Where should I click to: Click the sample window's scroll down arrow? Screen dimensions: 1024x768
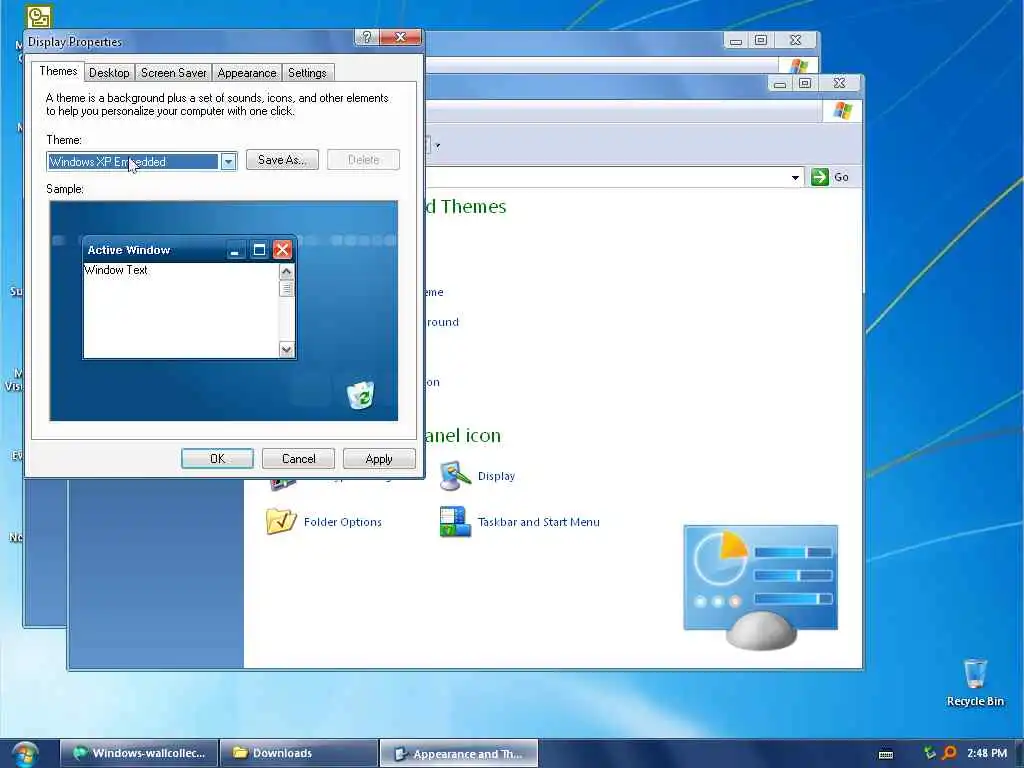tap(286, 349)
